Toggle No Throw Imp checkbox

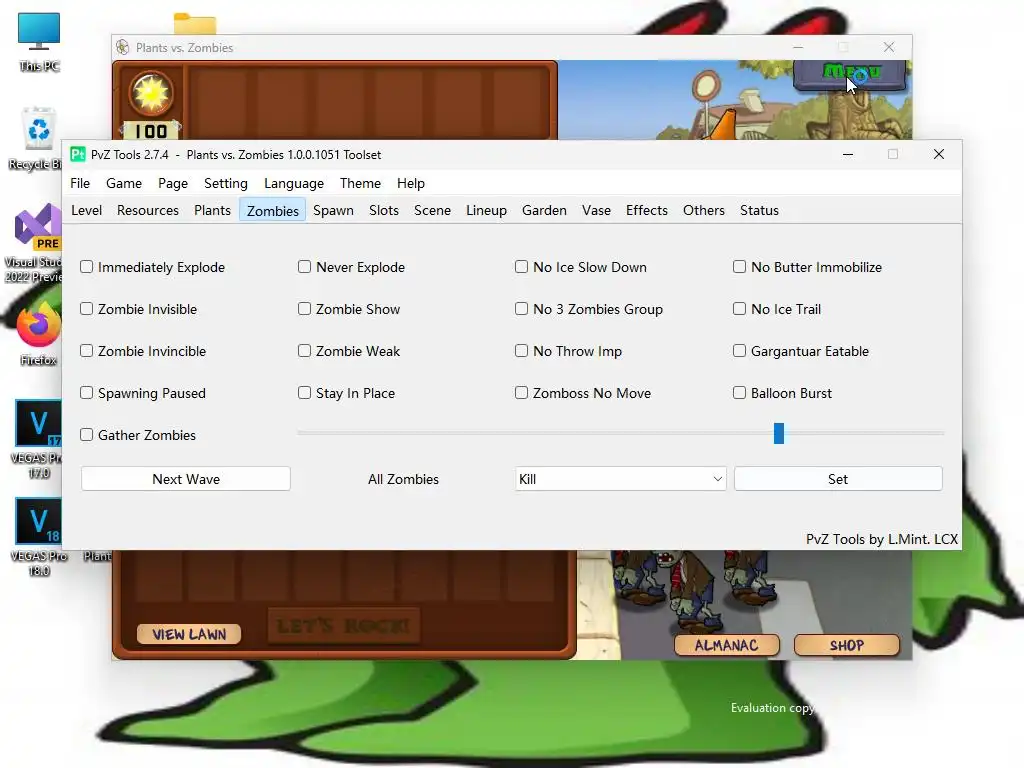tap(521, 351)
